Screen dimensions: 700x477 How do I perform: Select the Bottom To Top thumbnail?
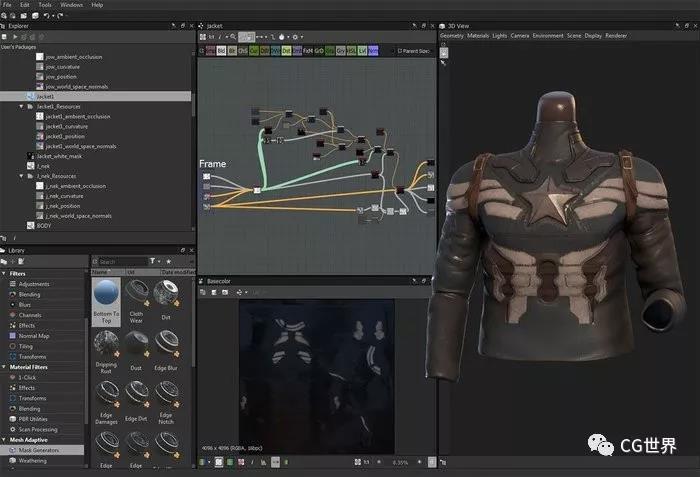pyautogui.click(x=106, y=302)
